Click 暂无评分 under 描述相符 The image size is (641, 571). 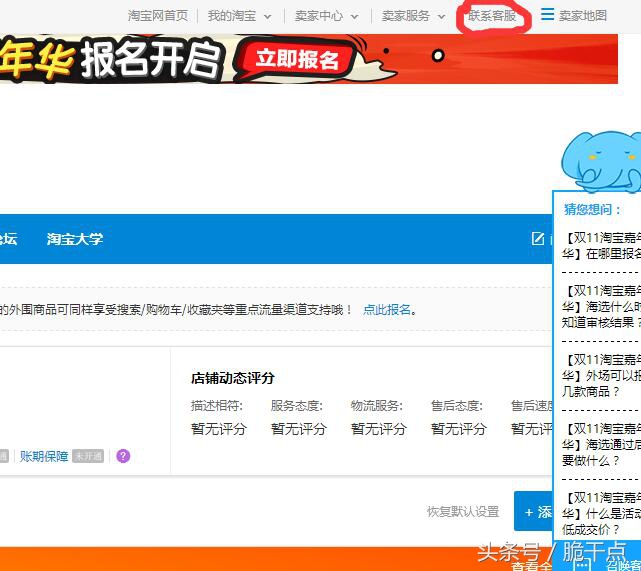point(219,429)
